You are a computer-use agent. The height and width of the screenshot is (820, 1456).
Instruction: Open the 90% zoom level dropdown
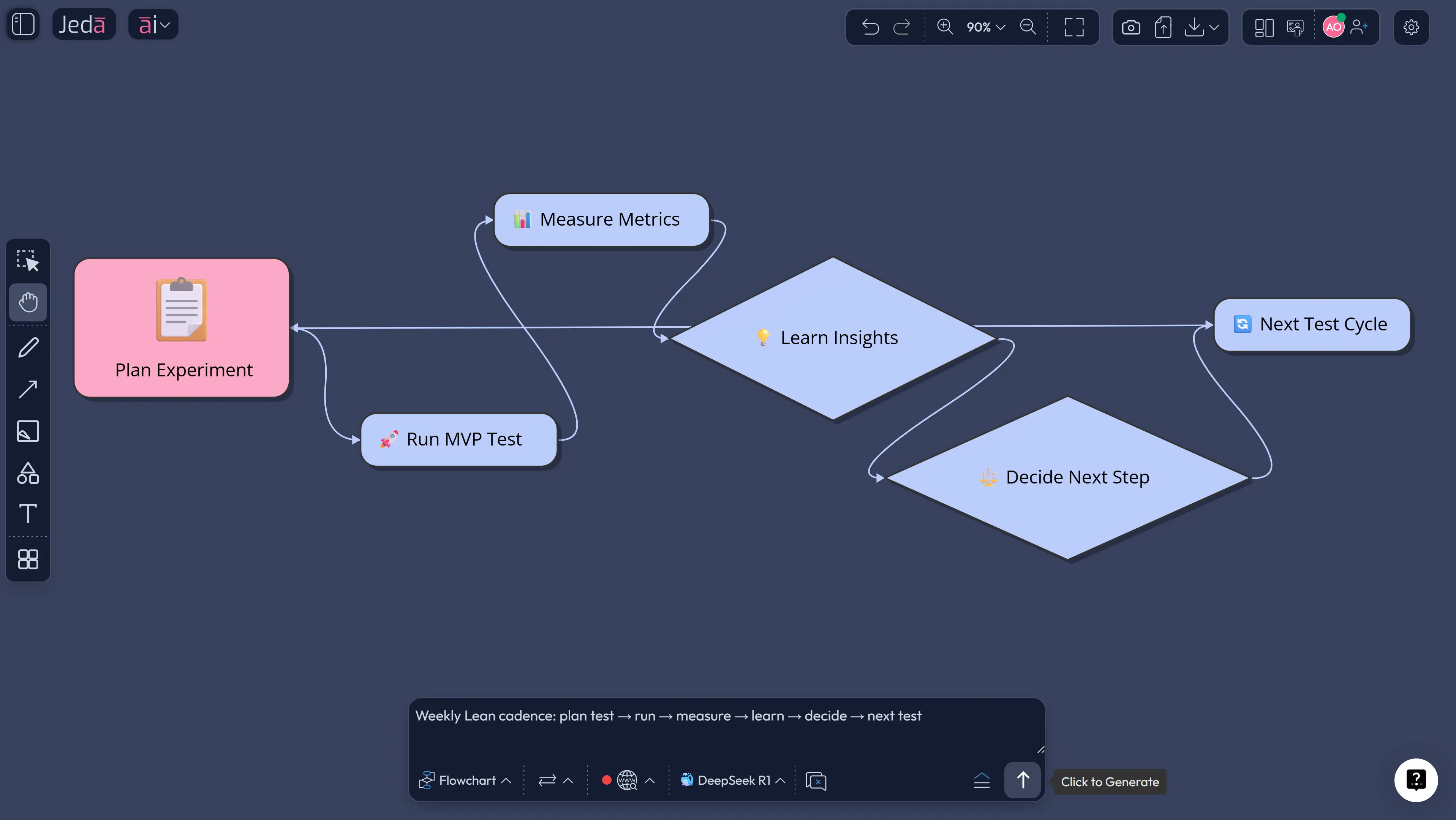(x=985, y=27)
